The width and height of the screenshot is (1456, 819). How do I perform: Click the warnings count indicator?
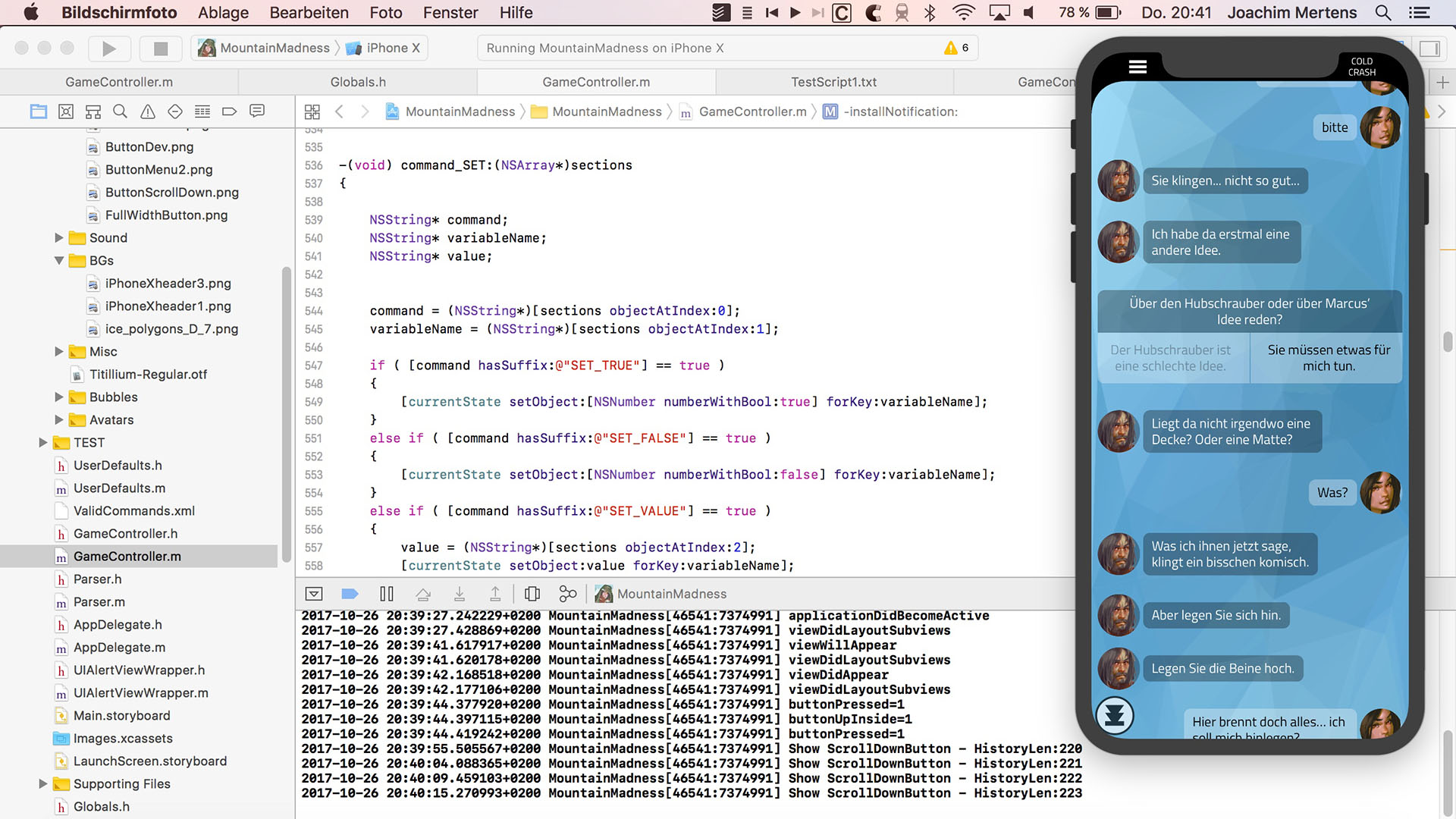click(957, 48)
